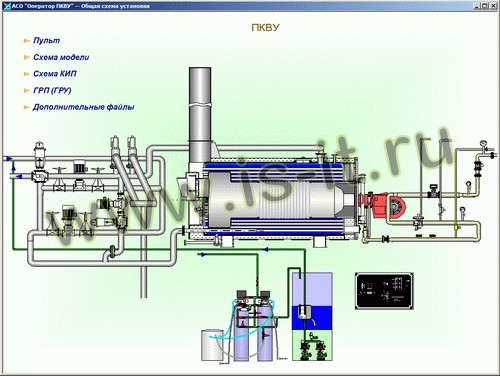This screenshot has width=500, height=376.
Task: Open the Схема КИП link
Action: tap(55, 74)
